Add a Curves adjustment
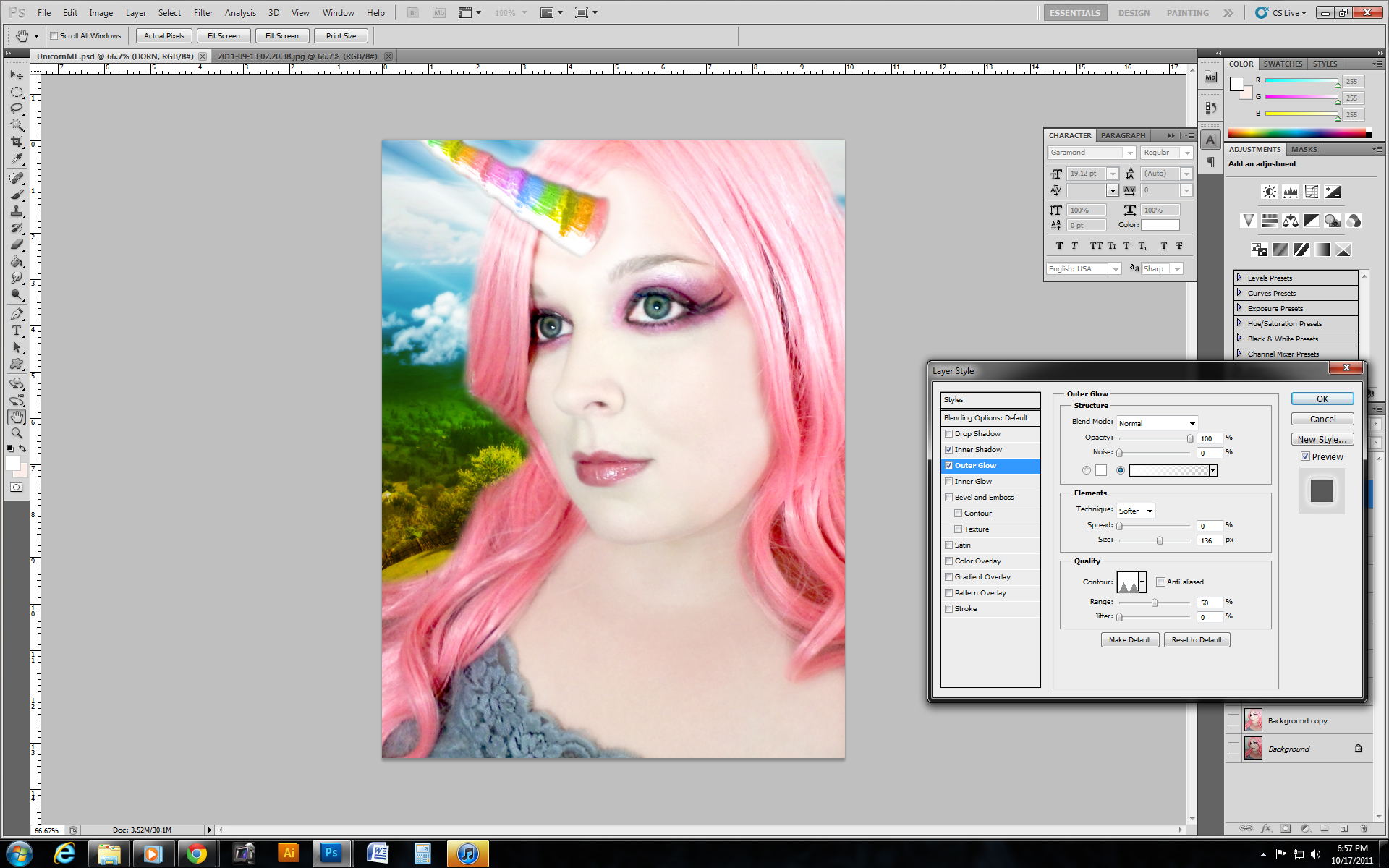Viewport: 1389px width, 868px height. [1311, 192]
